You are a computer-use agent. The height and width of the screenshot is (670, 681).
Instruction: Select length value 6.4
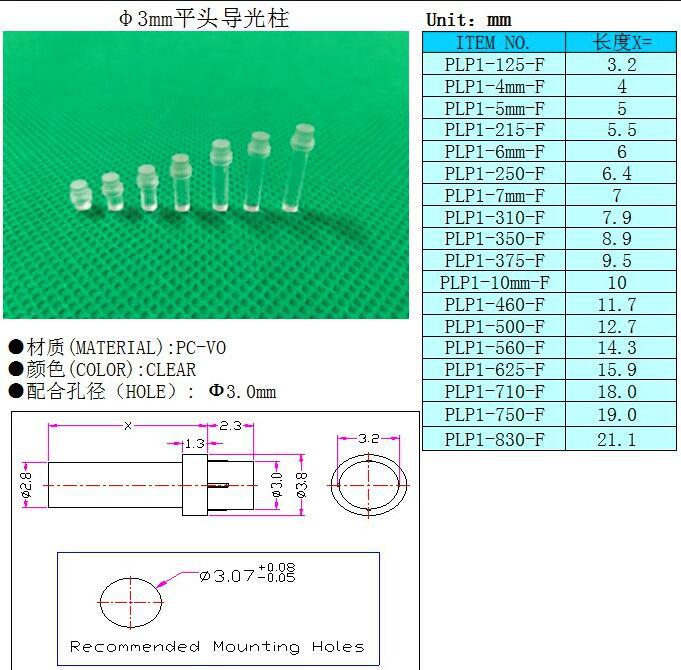617,173
